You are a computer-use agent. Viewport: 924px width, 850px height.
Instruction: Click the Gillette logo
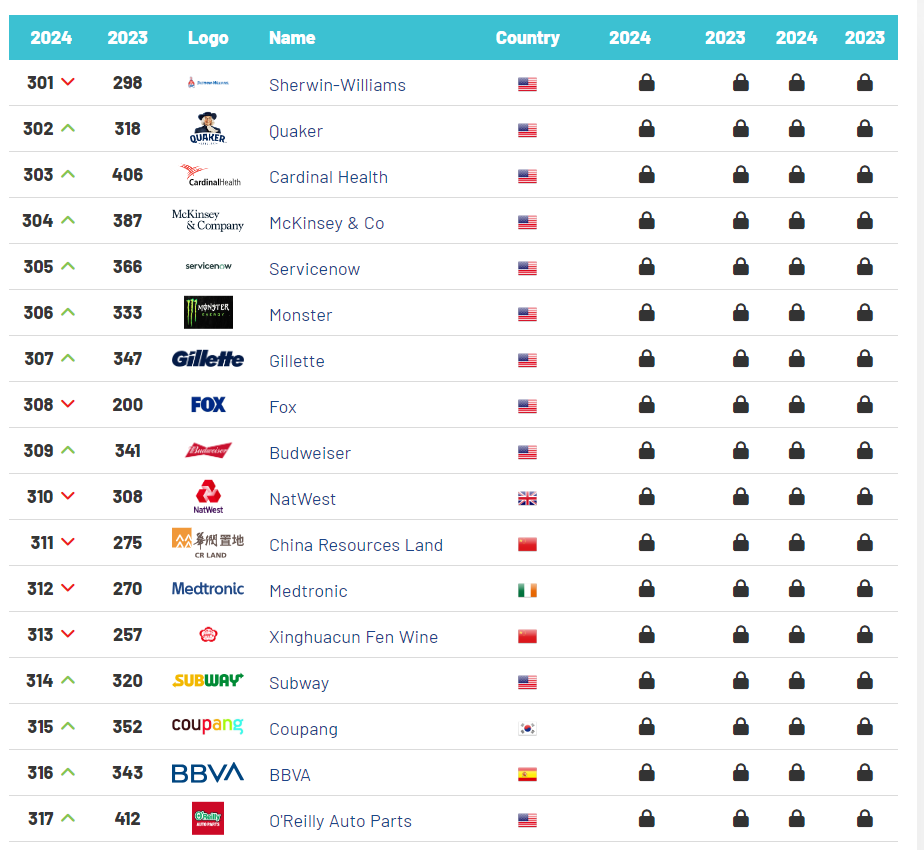pos(207,358)
